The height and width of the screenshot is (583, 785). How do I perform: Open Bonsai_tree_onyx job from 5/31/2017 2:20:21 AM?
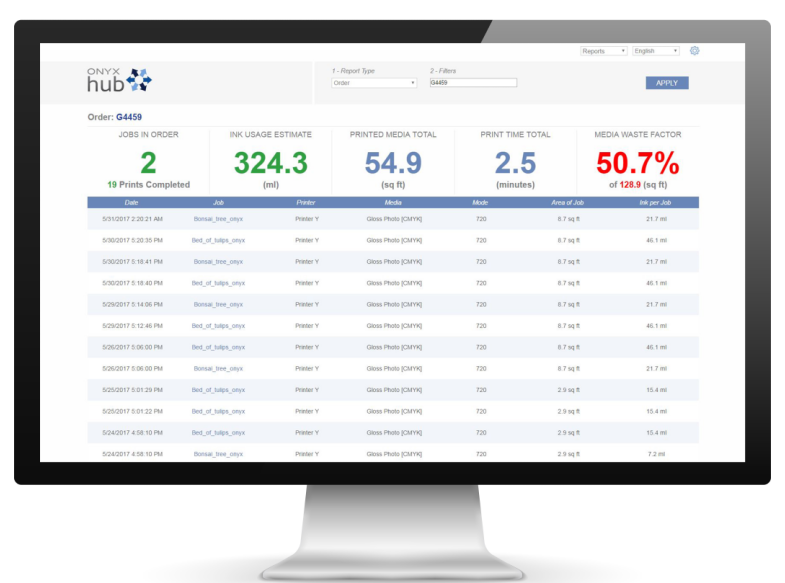[218, 218]
